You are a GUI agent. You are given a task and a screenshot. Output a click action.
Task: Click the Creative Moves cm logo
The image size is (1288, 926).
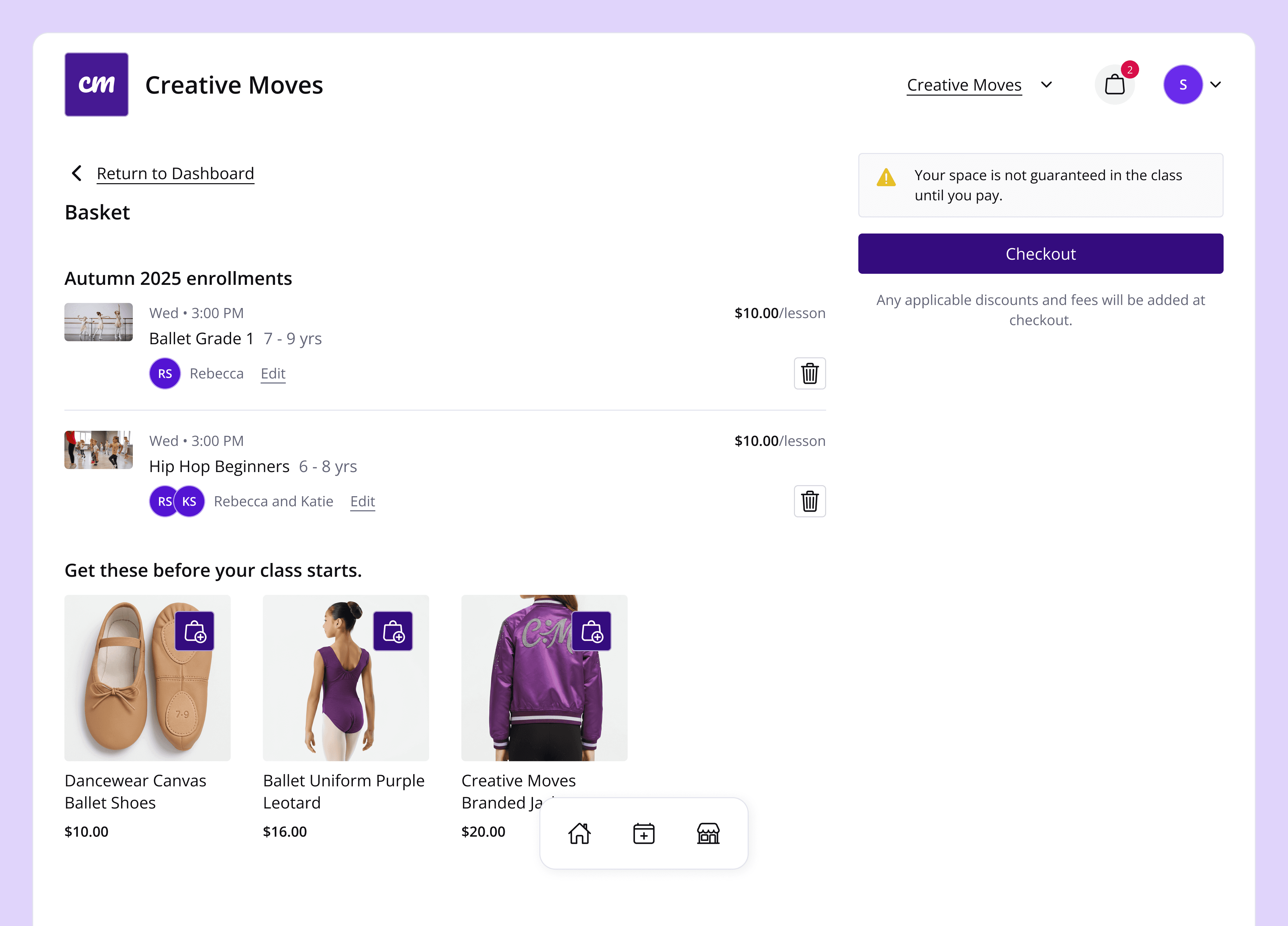click(x=97, y=85)
